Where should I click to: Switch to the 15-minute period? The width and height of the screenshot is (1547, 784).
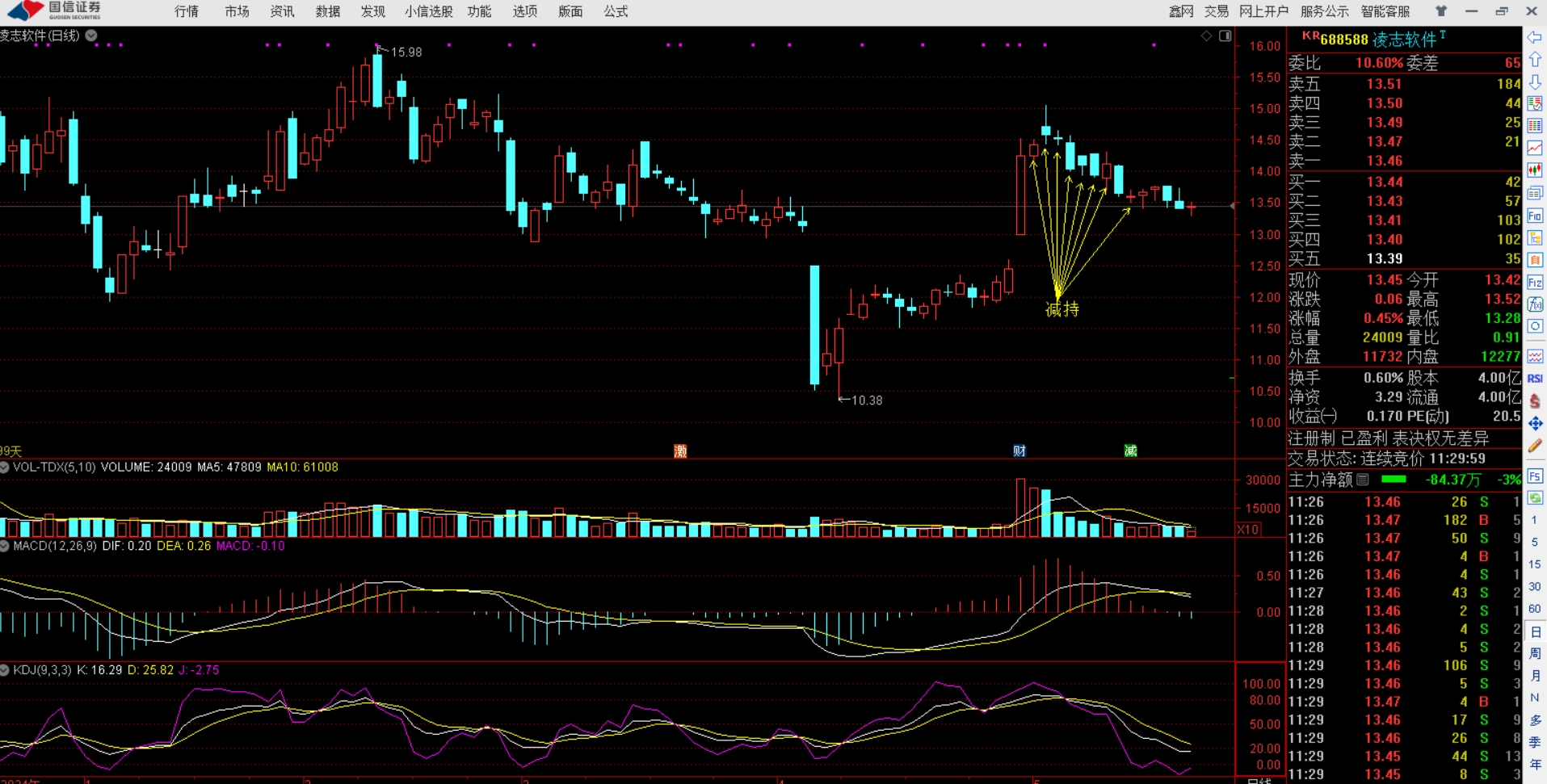1535,564
